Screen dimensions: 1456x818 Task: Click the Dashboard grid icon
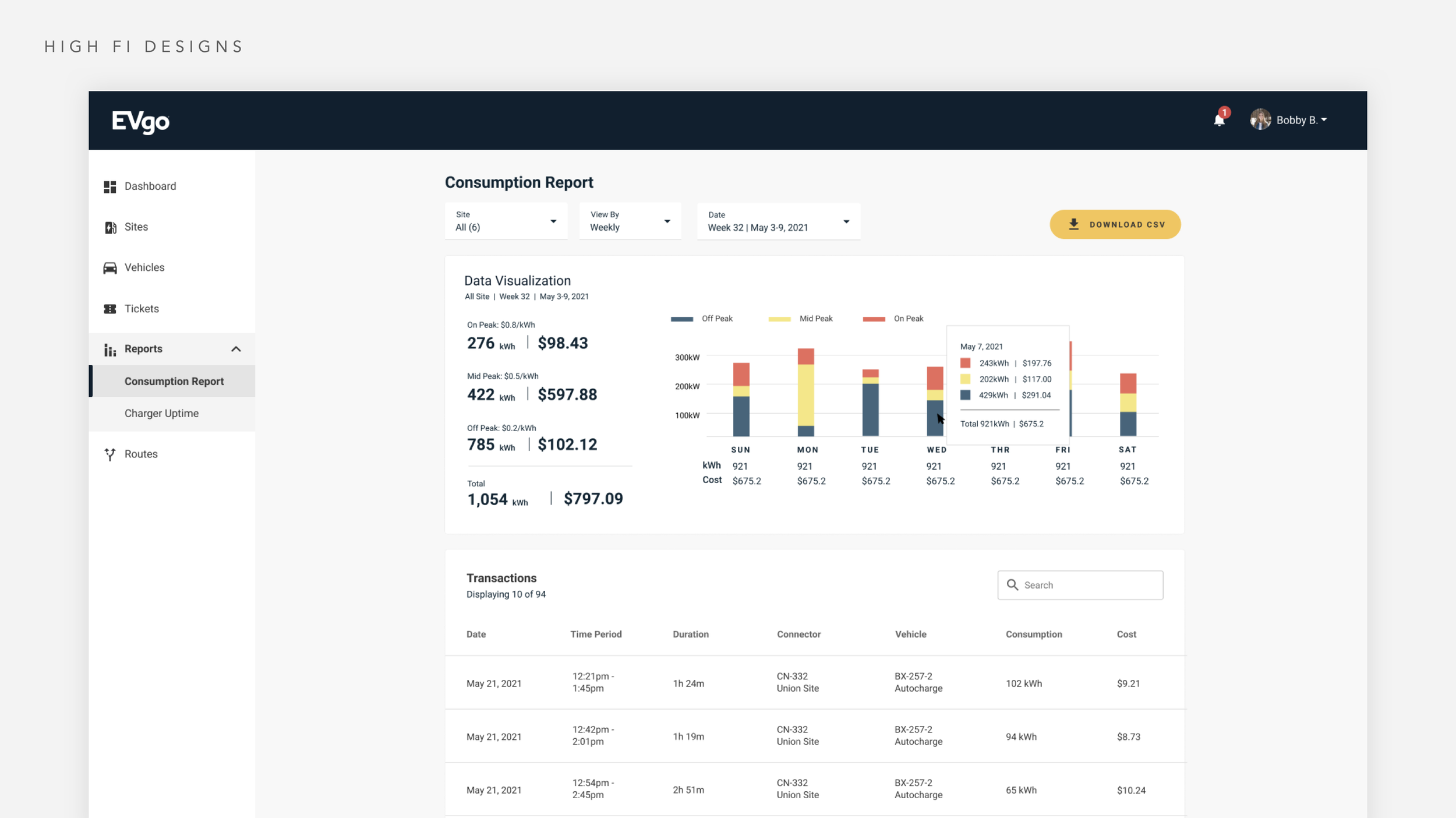[x=109, y=186]
